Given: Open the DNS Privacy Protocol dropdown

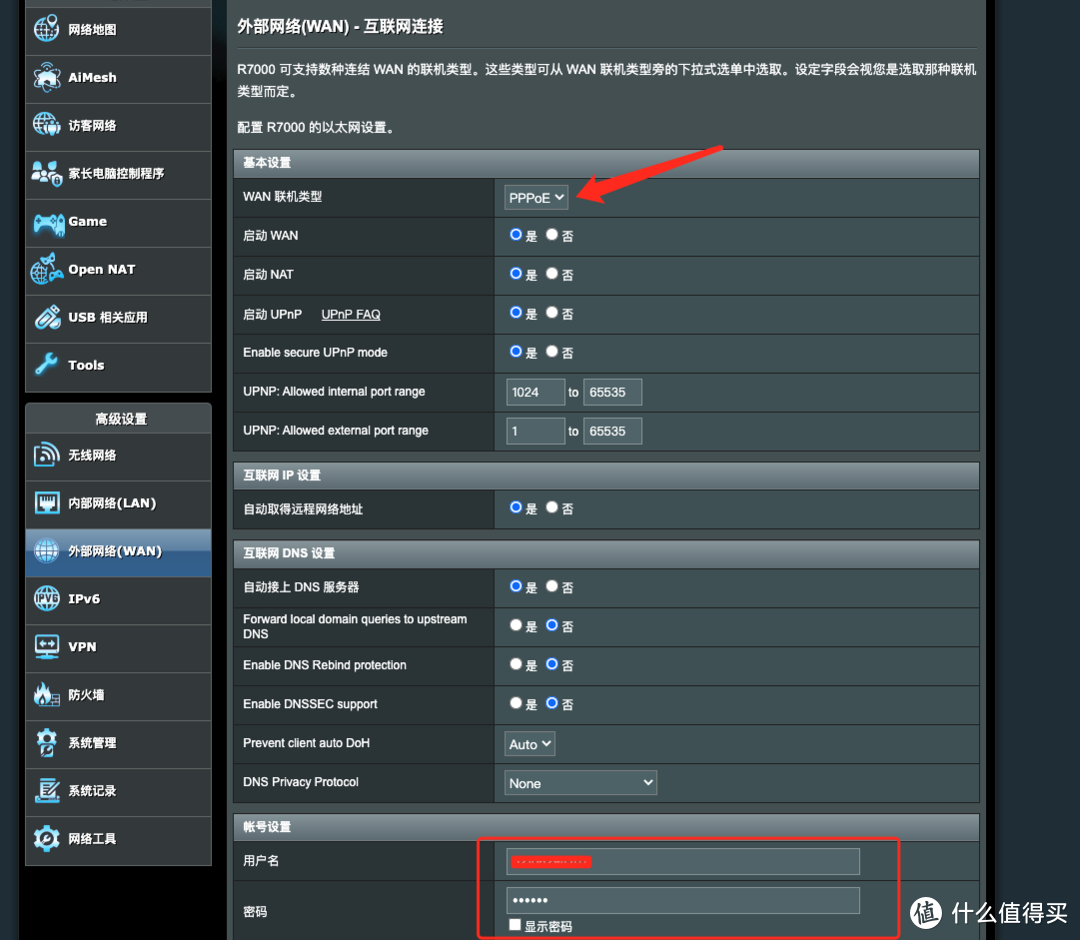Looking at the screenshot, I should pos(580,783).
